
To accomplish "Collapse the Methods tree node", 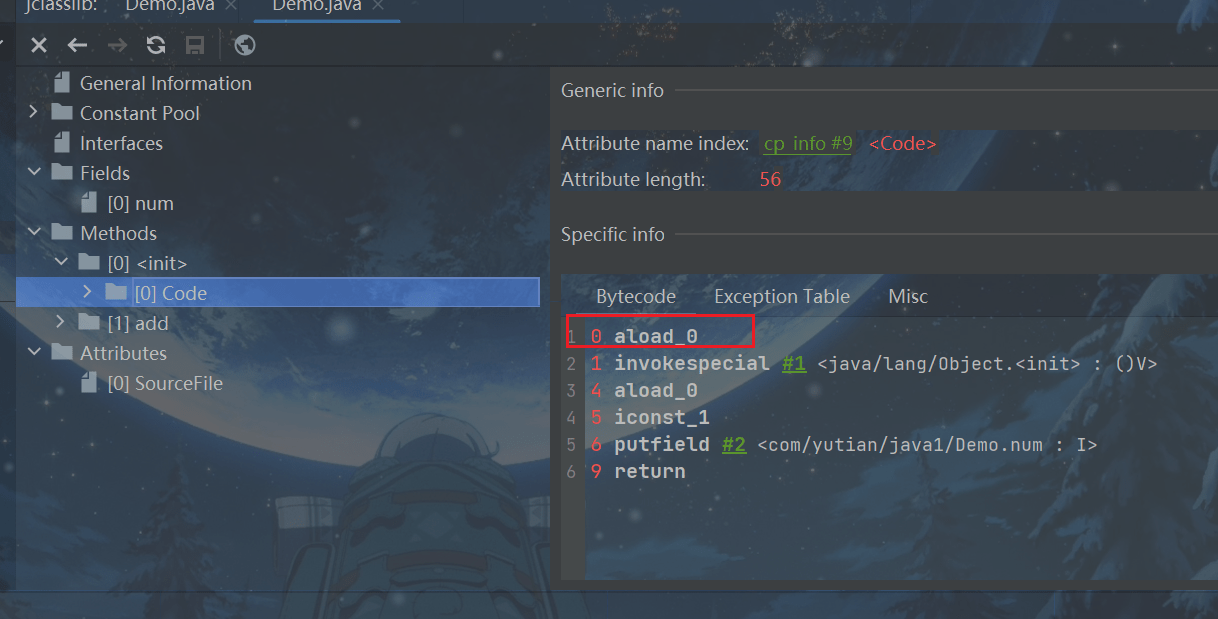I will (34, 233).
